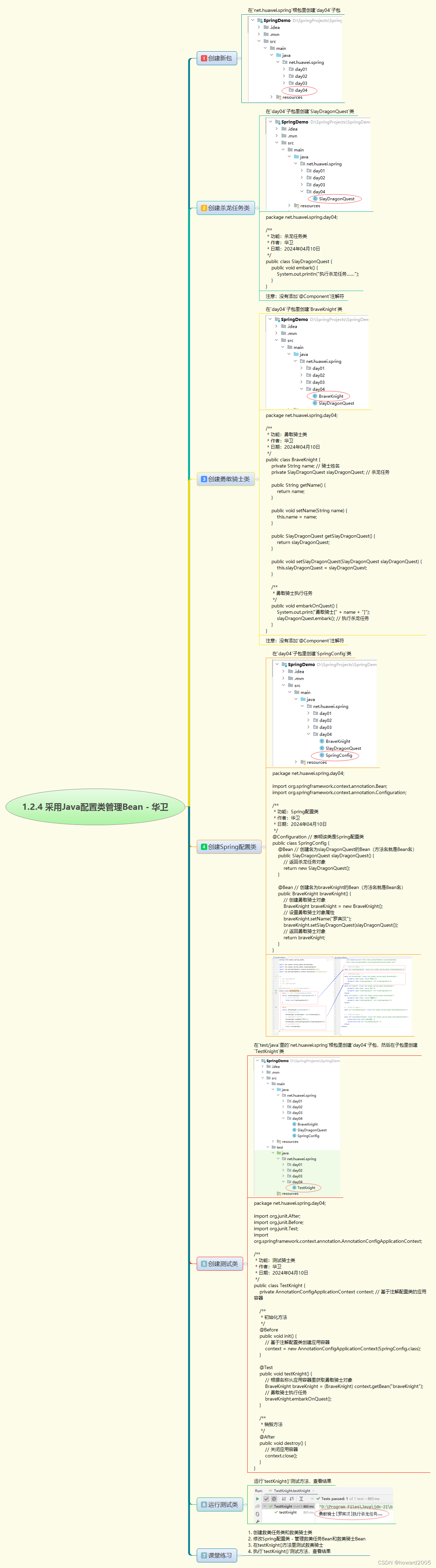Collapse the 创建新包 branch via its circle toggle
The image size is (436, 1568).
(240, 58)
